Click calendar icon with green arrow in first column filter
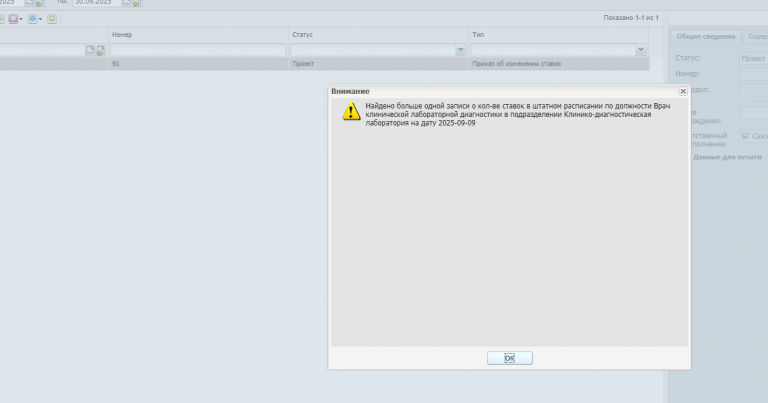Viewport: 768px width, 403px height. click(x=100, y=49)
